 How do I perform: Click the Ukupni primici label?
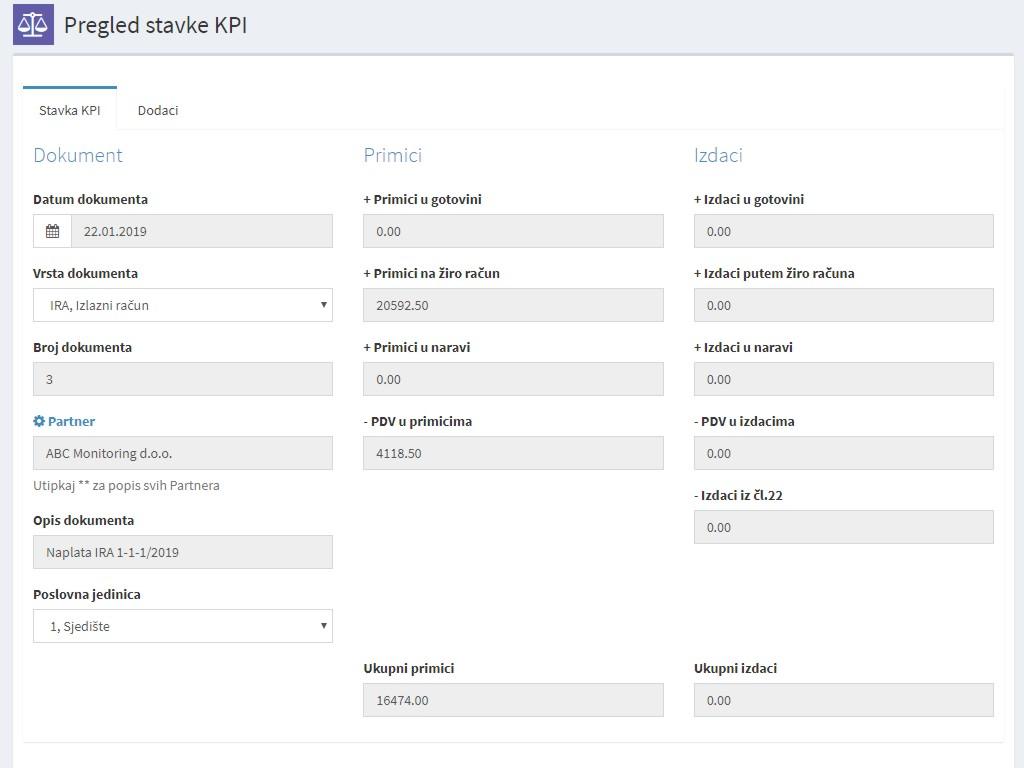[409, 669]
